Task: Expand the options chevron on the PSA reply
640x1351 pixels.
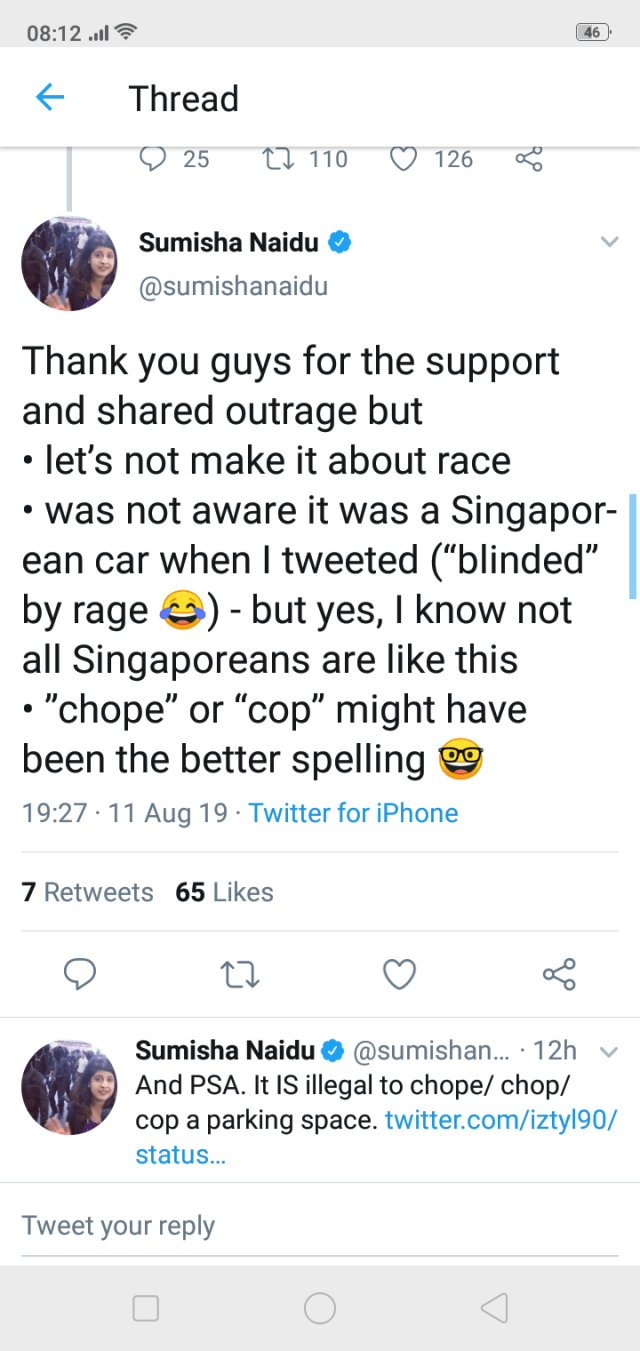Action: [608, 1052]
